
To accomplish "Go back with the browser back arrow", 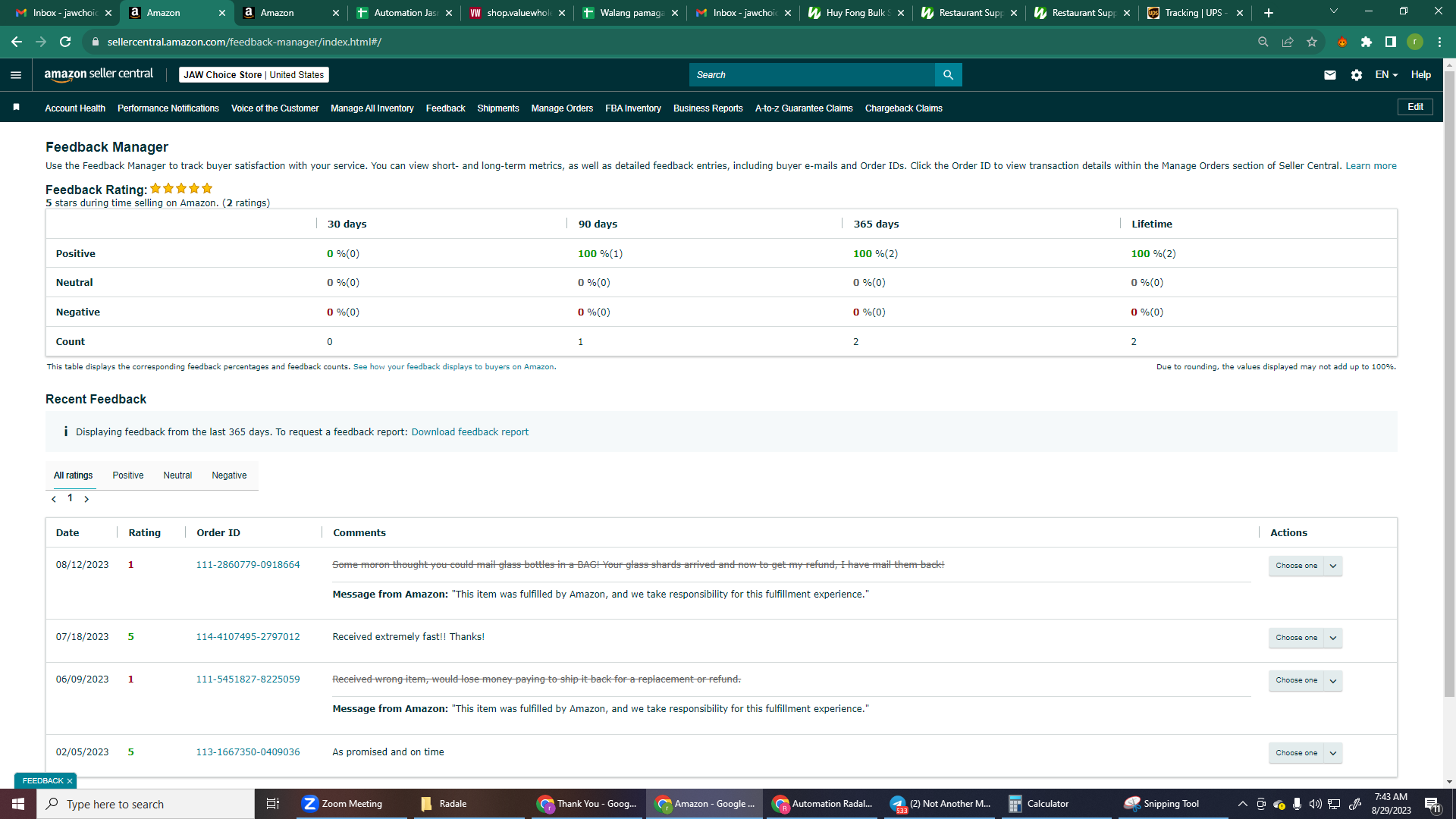I will (x=17, y=42).
